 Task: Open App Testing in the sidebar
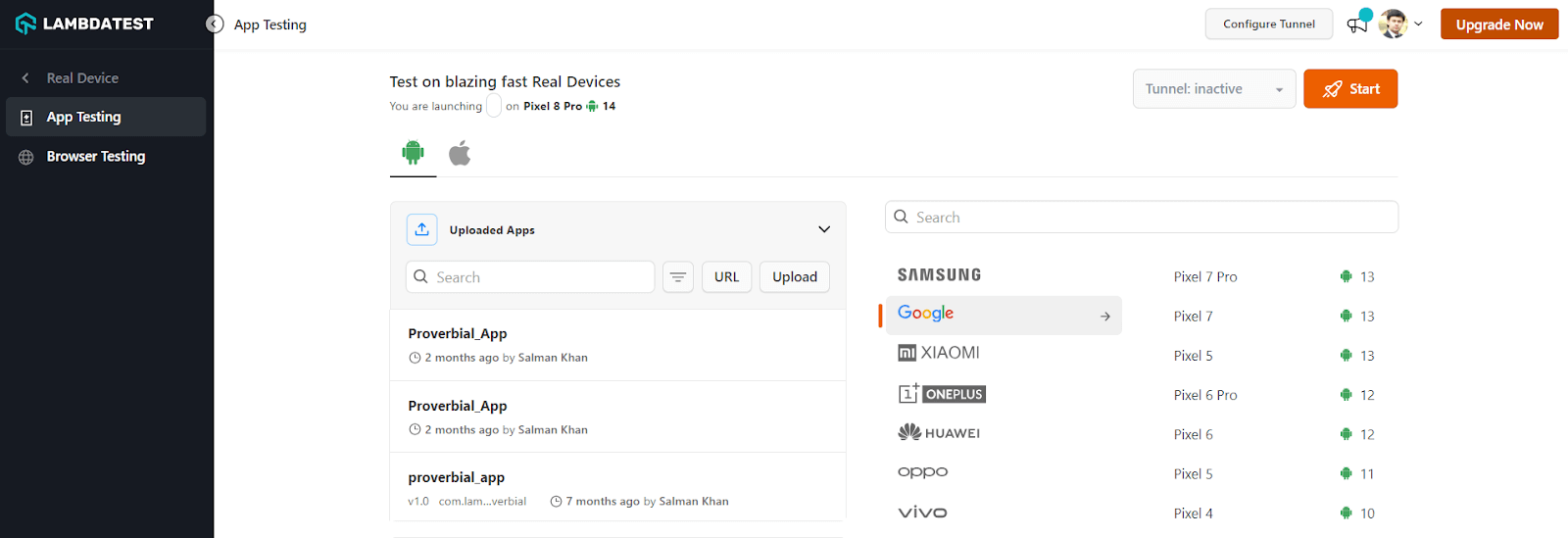(x=84, y=117)
